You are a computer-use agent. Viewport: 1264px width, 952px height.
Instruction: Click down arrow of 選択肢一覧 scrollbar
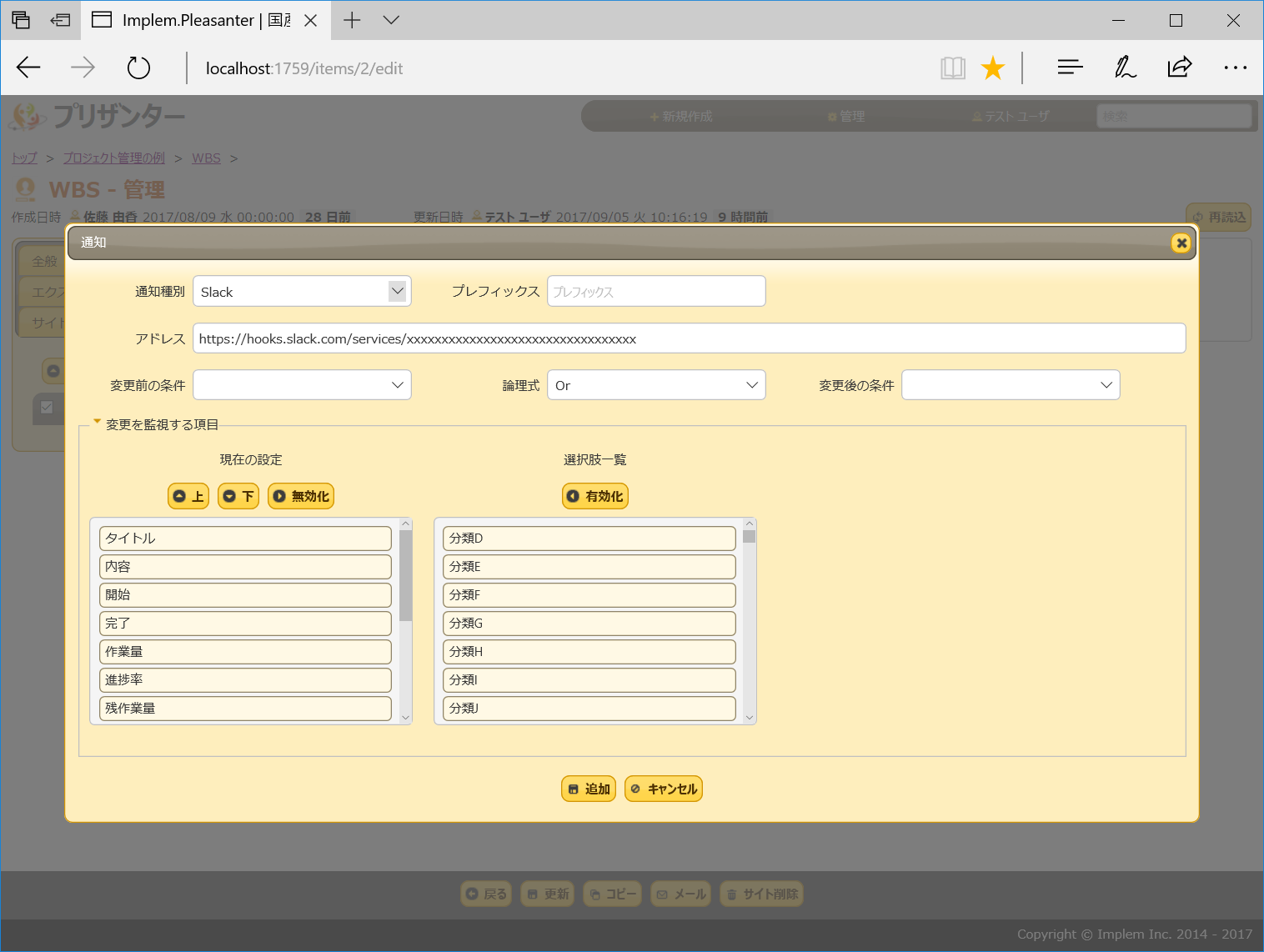750,718
